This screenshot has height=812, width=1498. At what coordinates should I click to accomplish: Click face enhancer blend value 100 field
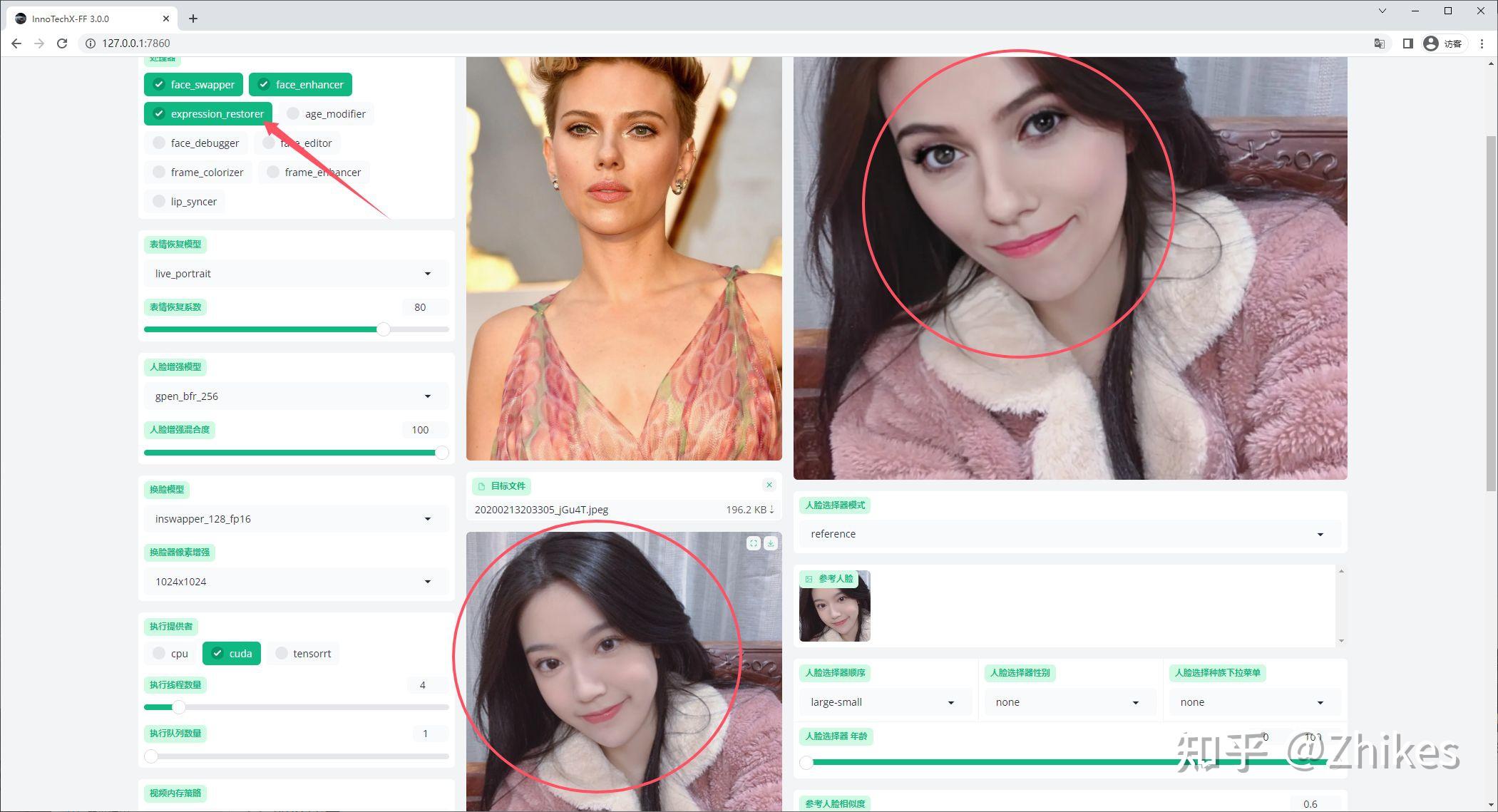[x=425, y=430]
